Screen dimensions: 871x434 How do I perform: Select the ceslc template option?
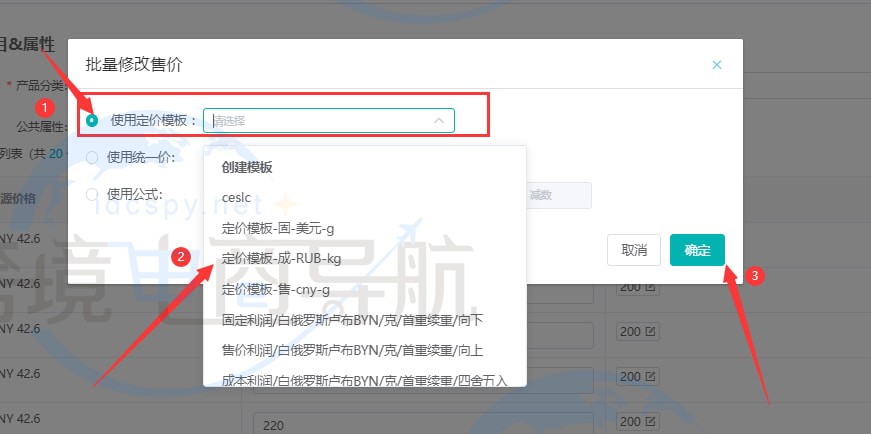(237, 198)
